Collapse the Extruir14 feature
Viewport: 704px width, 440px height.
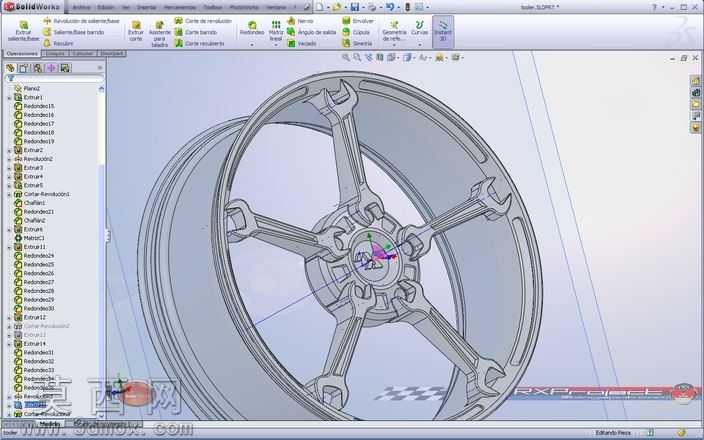pyautogui.click(x=9, y=344)
